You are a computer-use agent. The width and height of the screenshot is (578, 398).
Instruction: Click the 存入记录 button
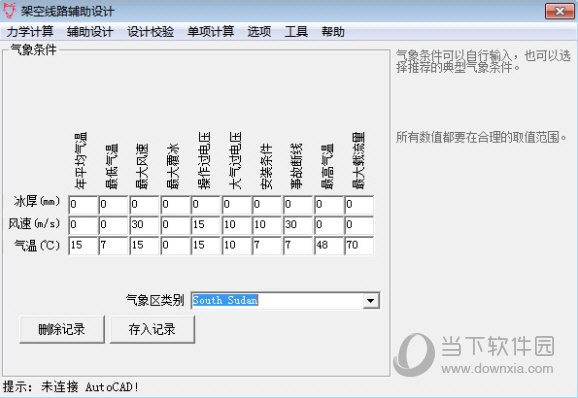[152, 329]
